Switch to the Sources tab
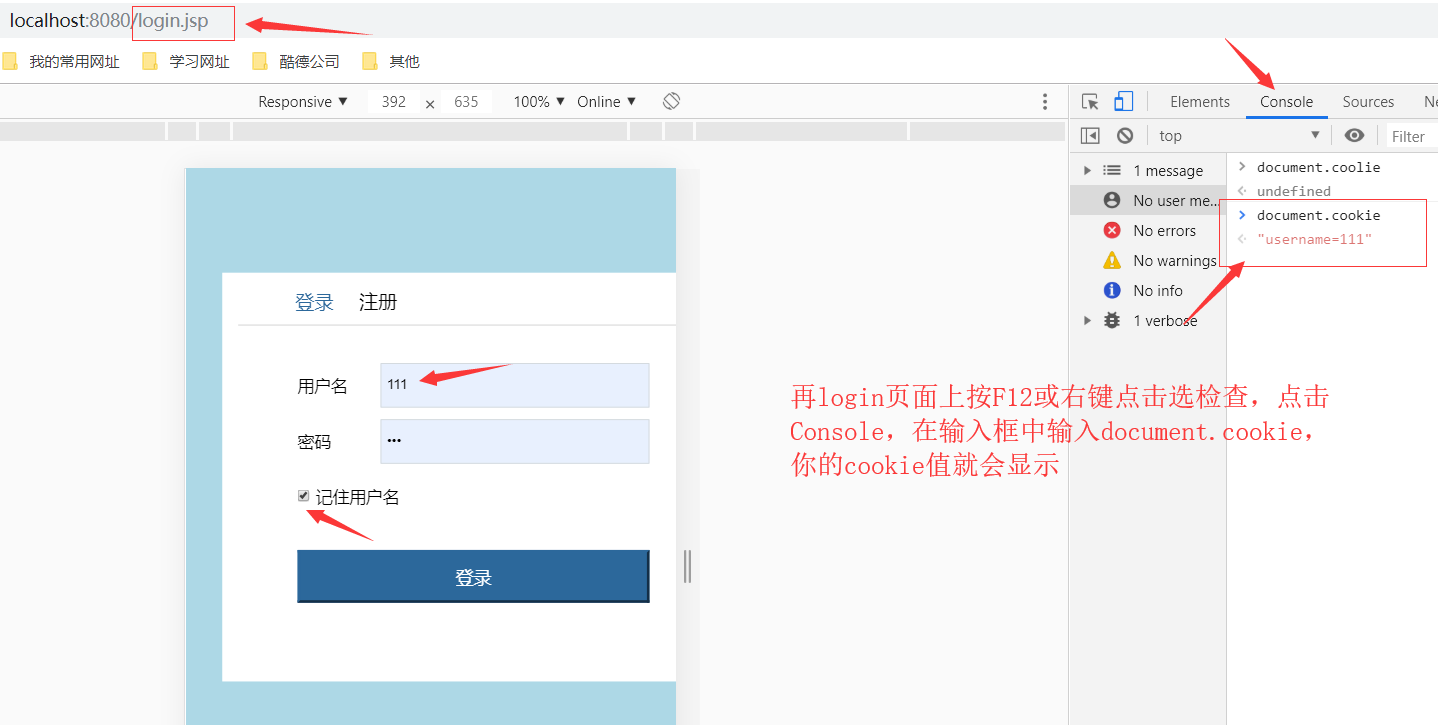 coord(1368,101)
